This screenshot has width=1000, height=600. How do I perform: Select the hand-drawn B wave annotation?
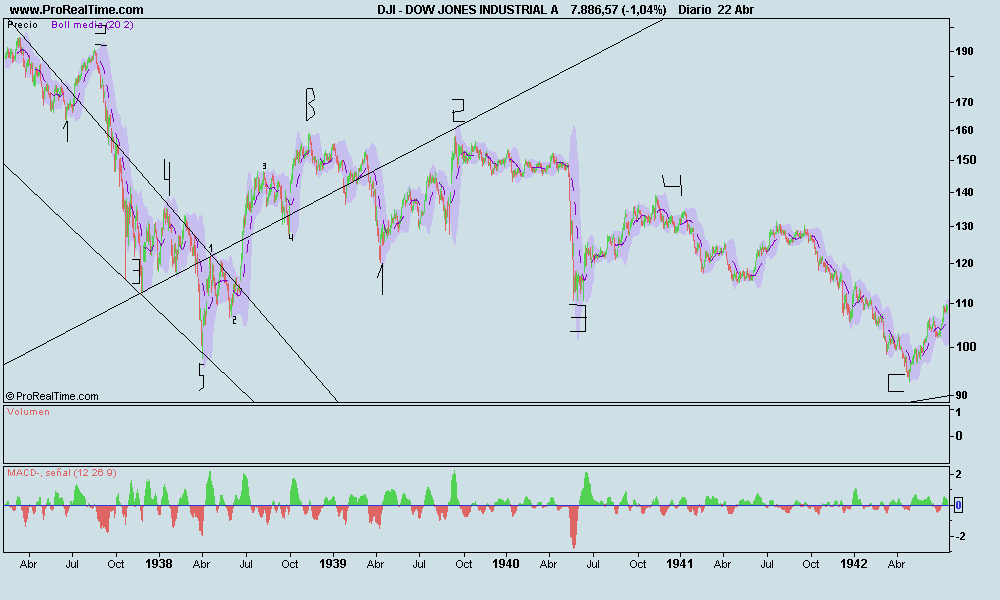pyautogui.click(x=310, y=105)
